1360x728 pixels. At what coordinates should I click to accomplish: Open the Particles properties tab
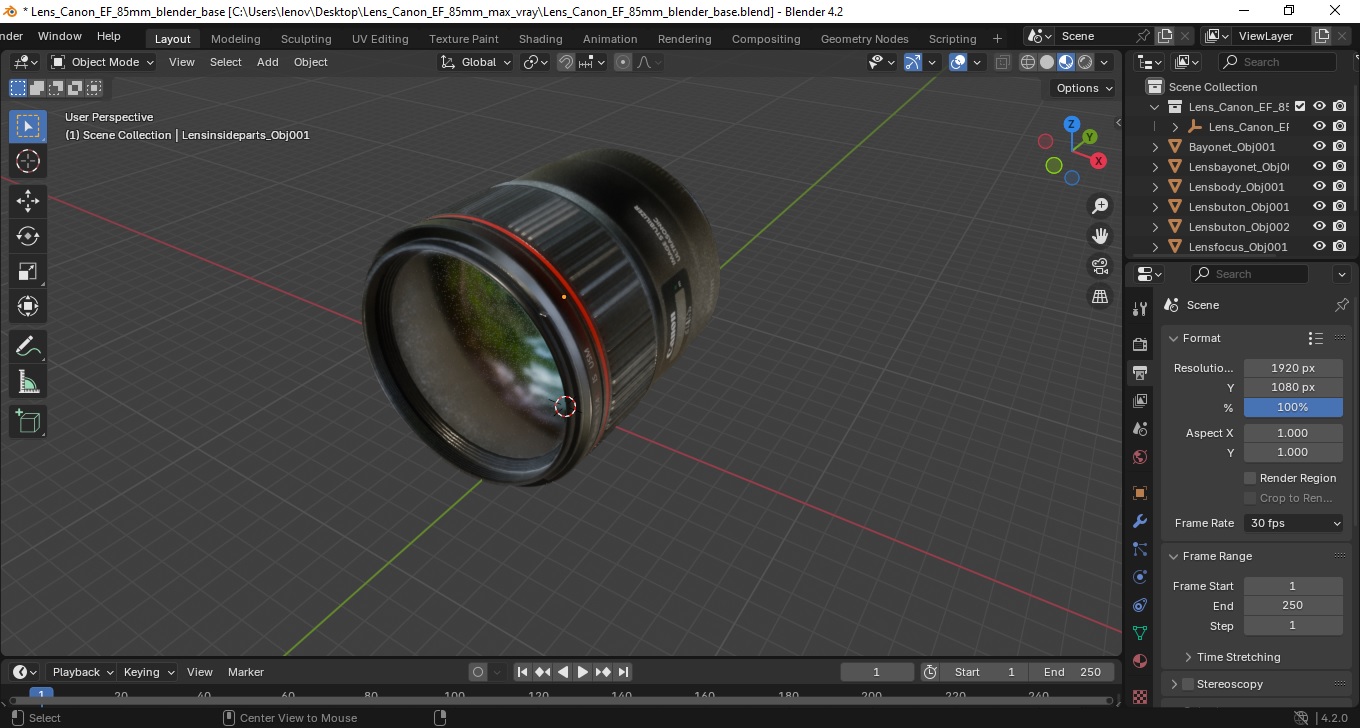point(1139,549)
